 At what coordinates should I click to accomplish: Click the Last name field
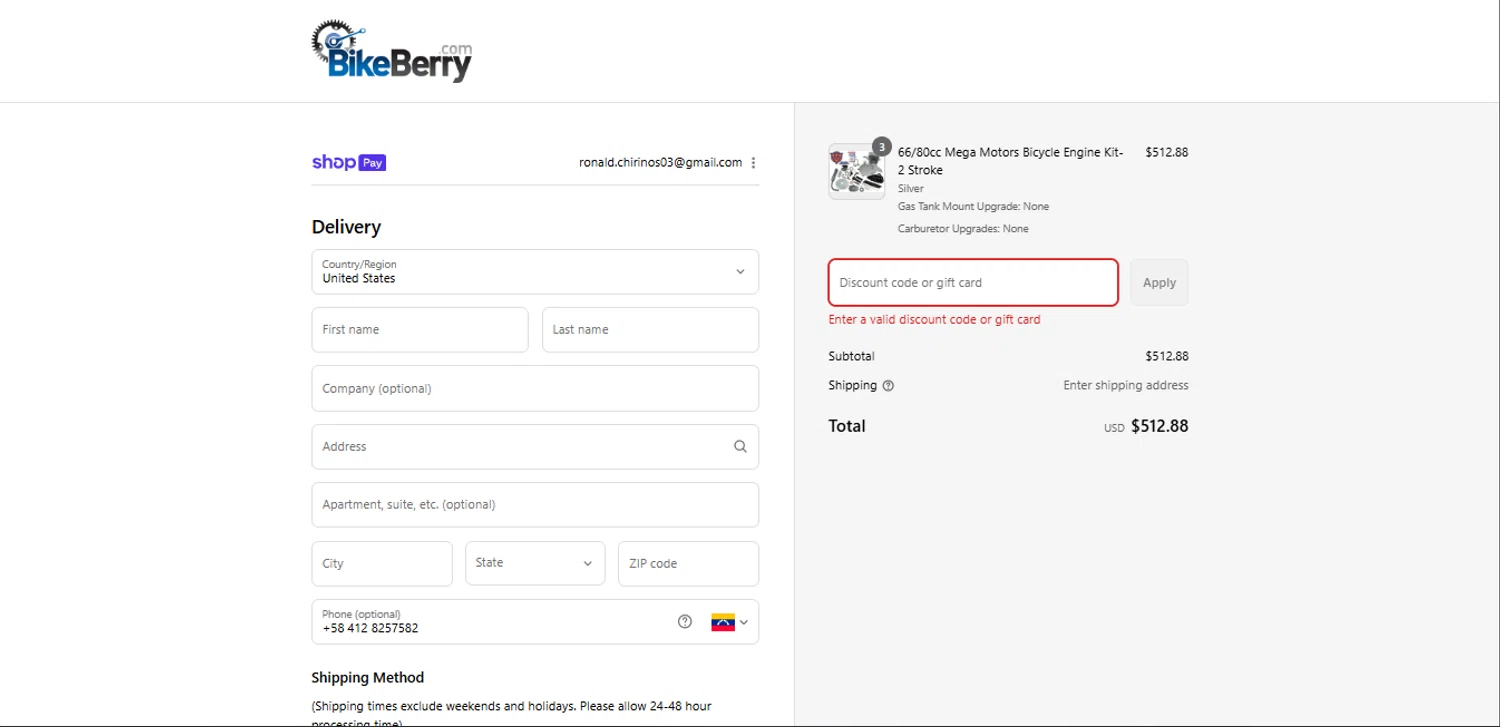(650, 330)
